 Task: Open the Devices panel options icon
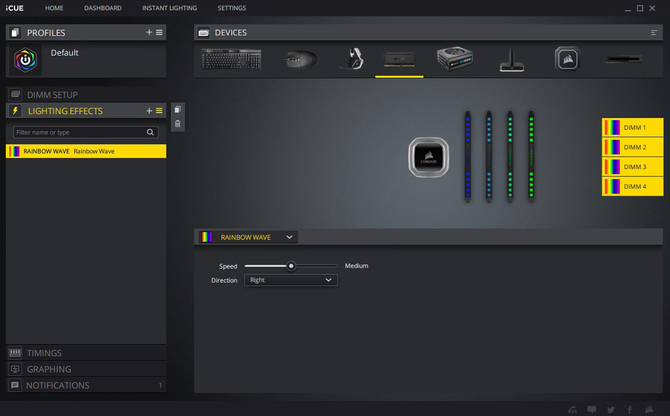[654, 32]
